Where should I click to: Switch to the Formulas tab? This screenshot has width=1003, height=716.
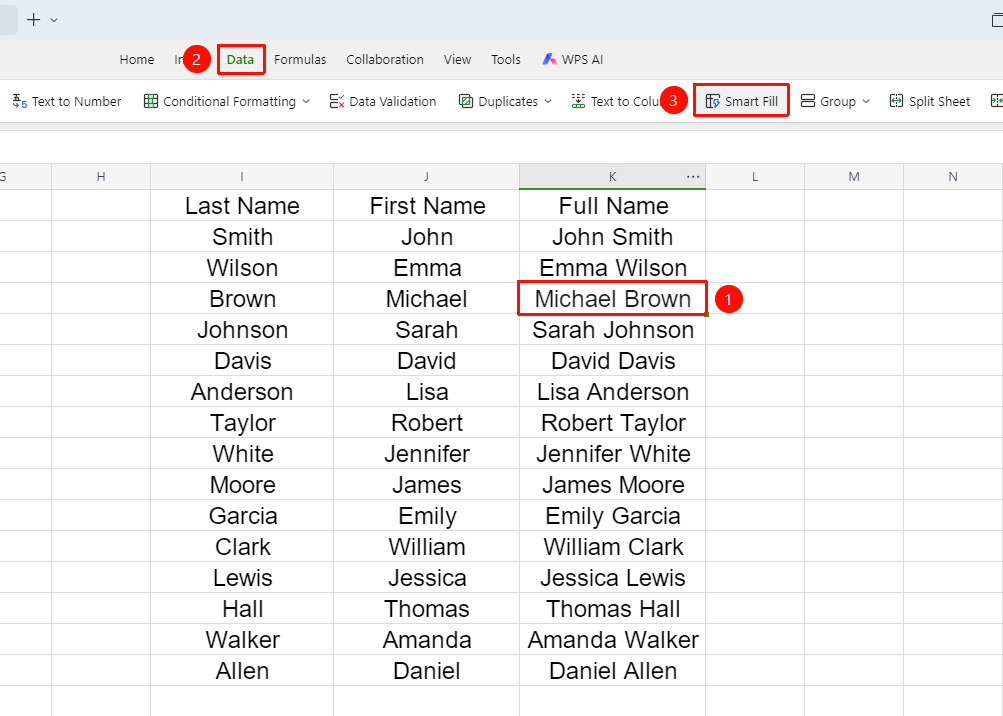point(300,60)
